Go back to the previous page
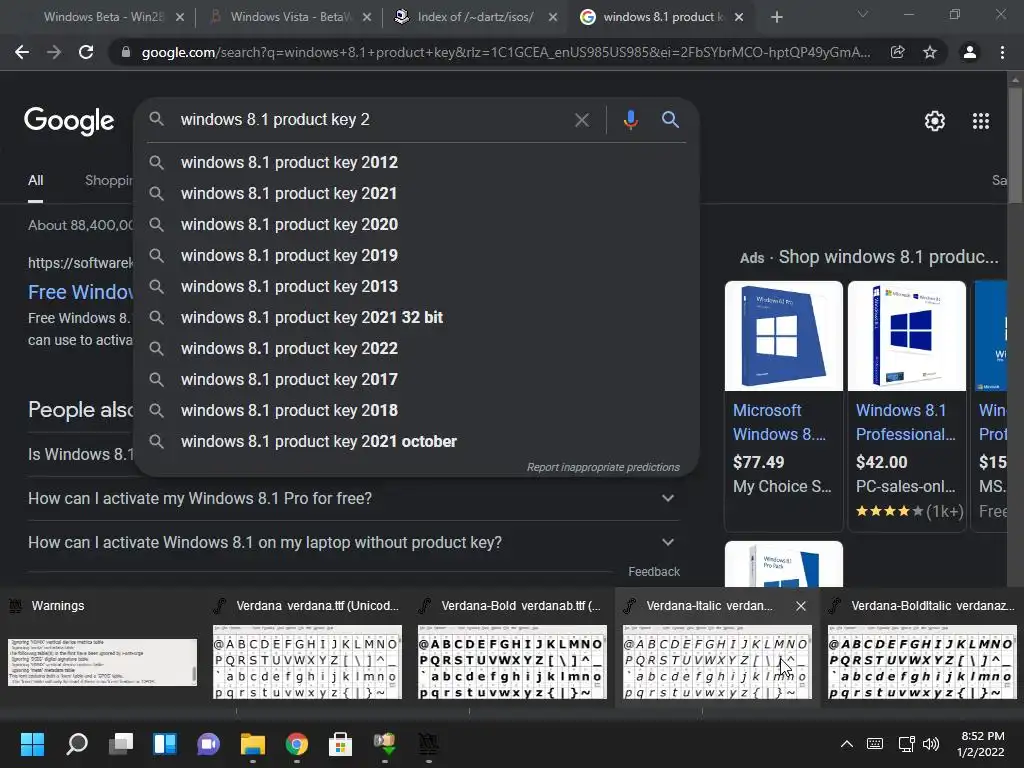The image size is (1024, 768). [x=22, y=52]
